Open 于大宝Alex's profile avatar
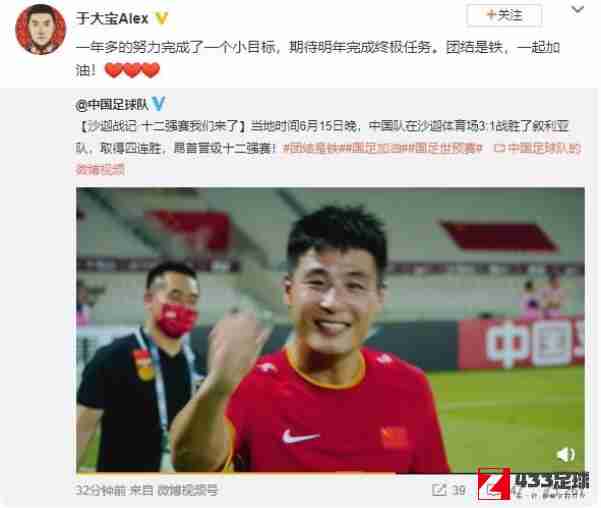This screenshot has height=508, width=601. pyautogui.click(x=40, y=30)
